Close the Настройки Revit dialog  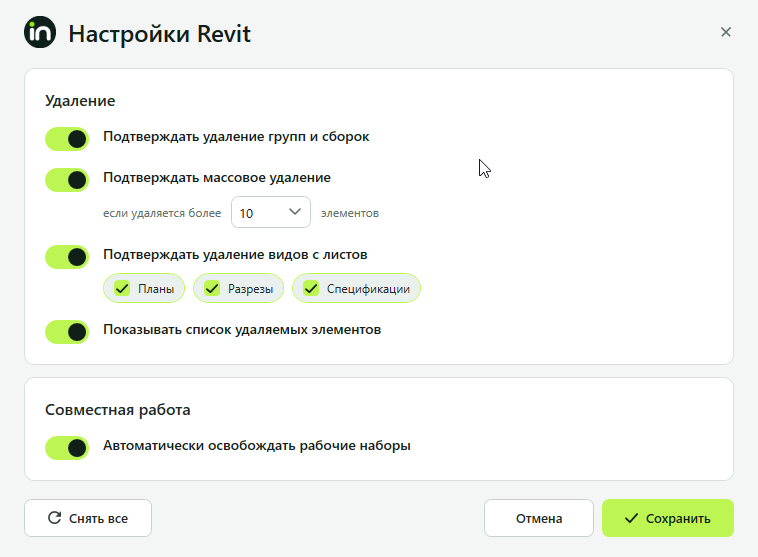726,32
